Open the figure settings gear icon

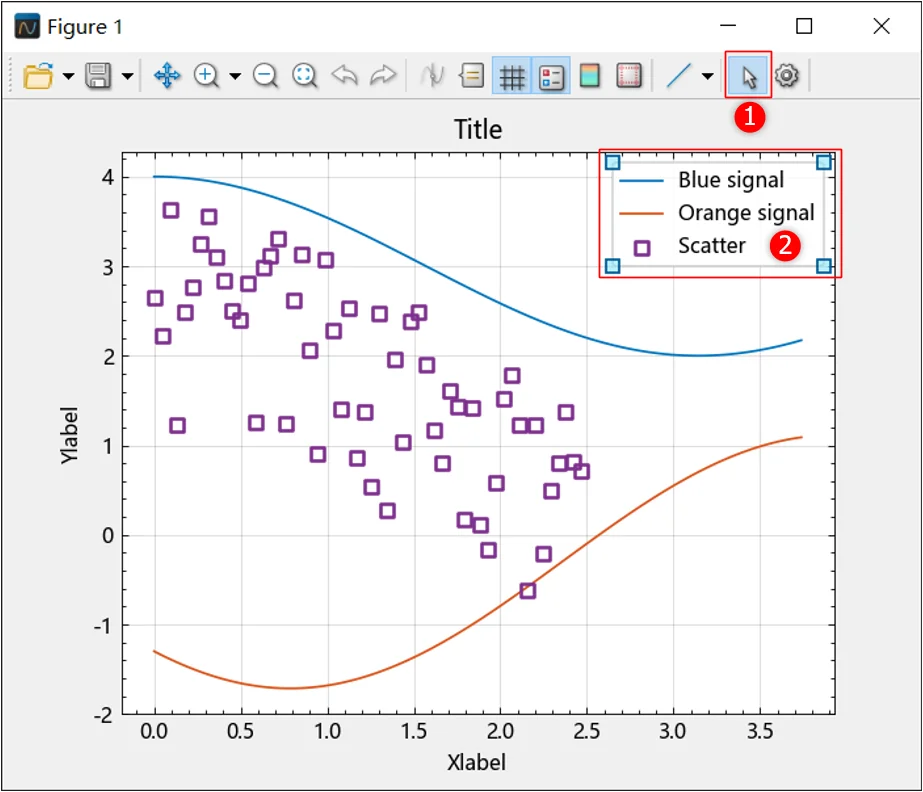pos(787,76)
